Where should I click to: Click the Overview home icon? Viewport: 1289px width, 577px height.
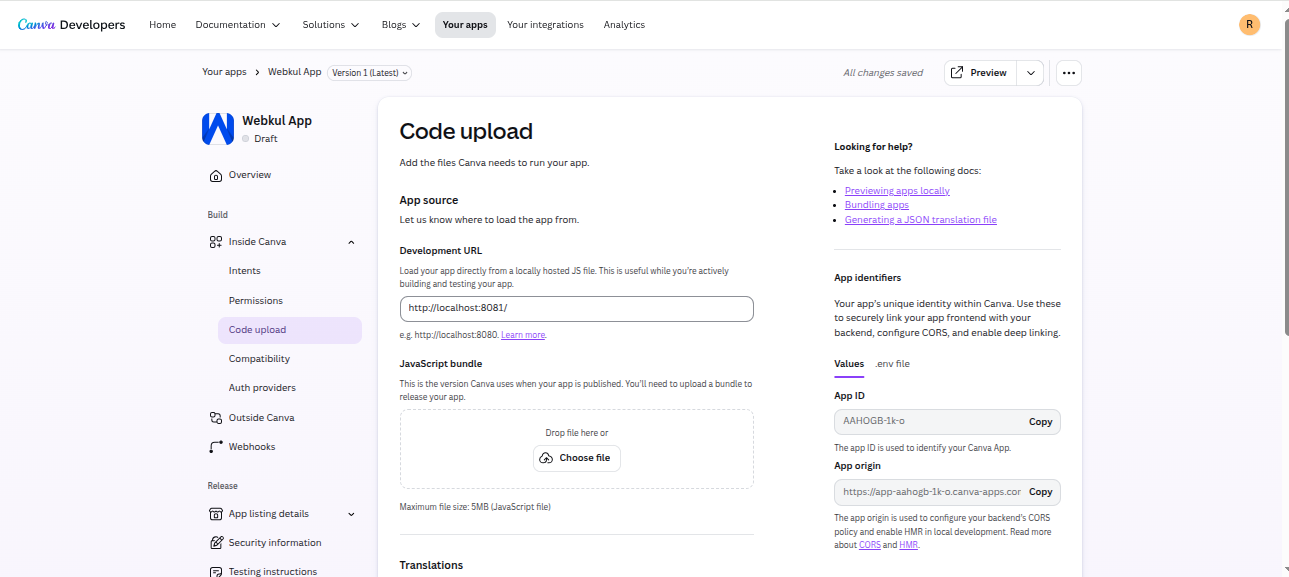pyautogui.click(x=216, y=175)
